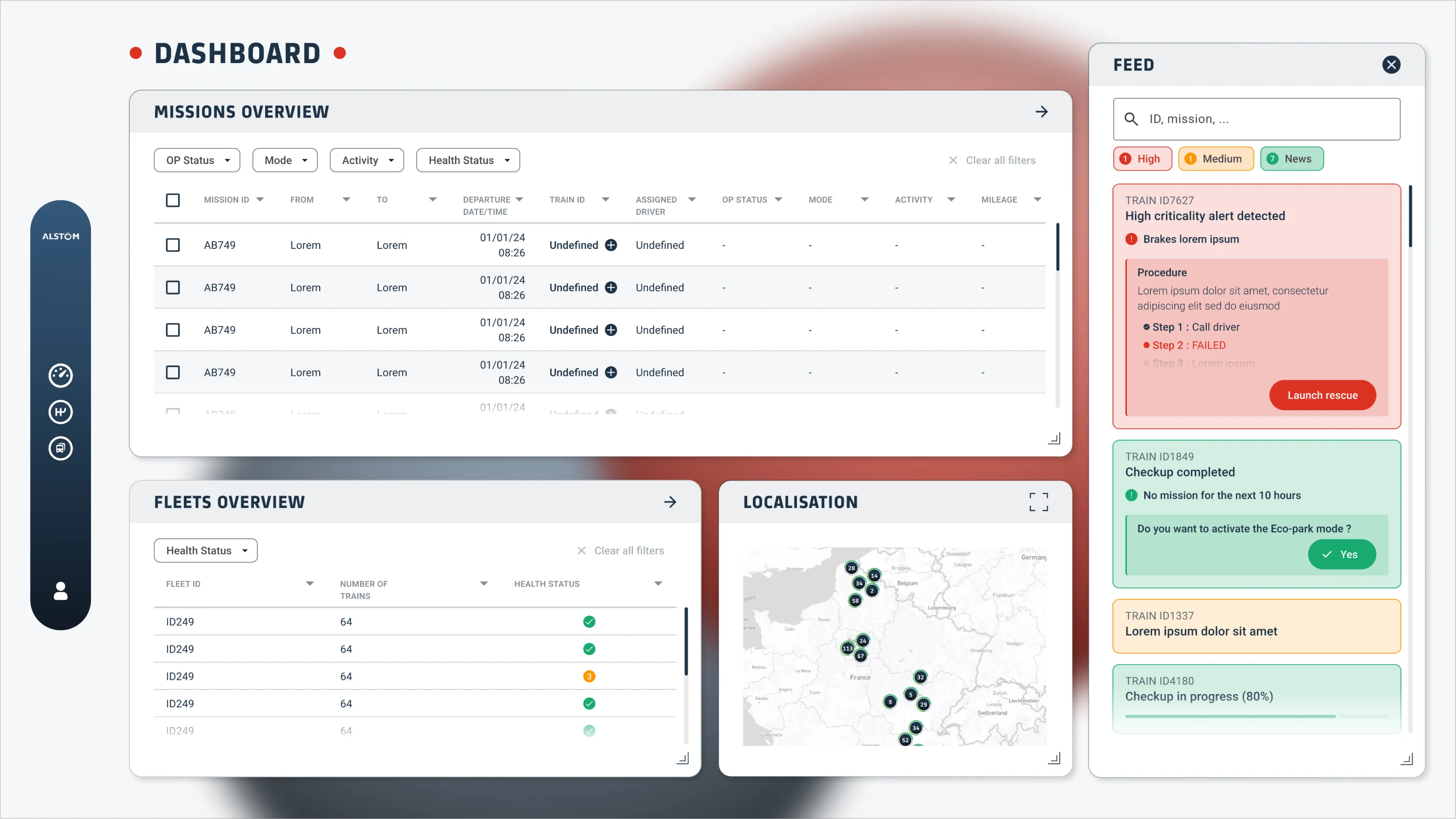Open the user profile icon in sidebar

61,591
